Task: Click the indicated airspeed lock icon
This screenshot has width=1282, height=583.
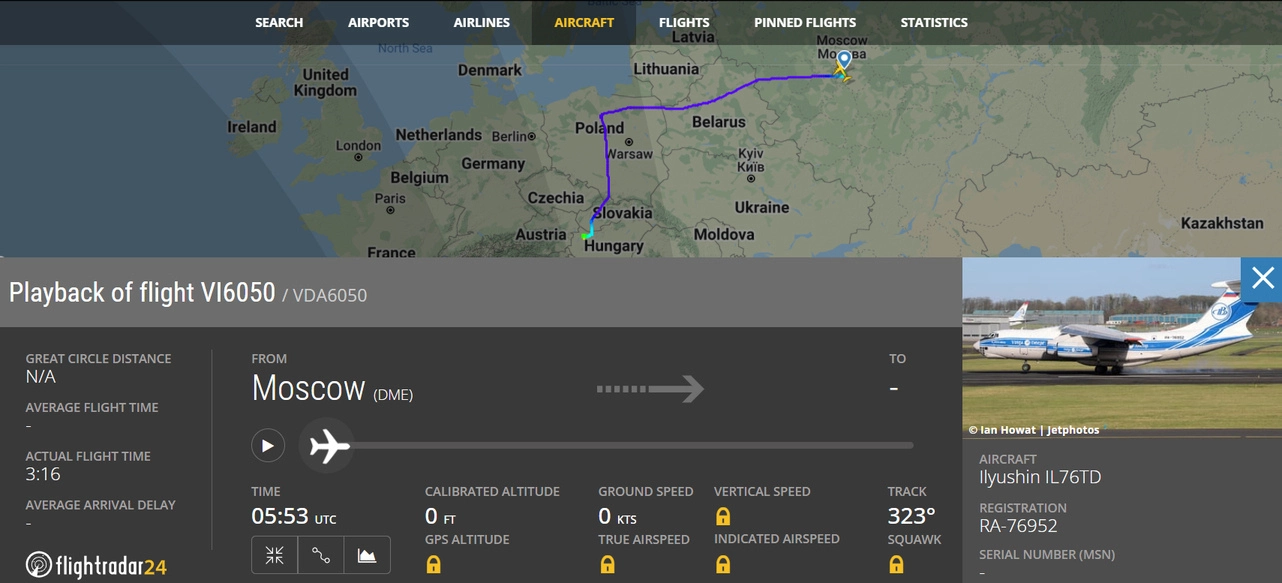Action: (x=723, y=565)
